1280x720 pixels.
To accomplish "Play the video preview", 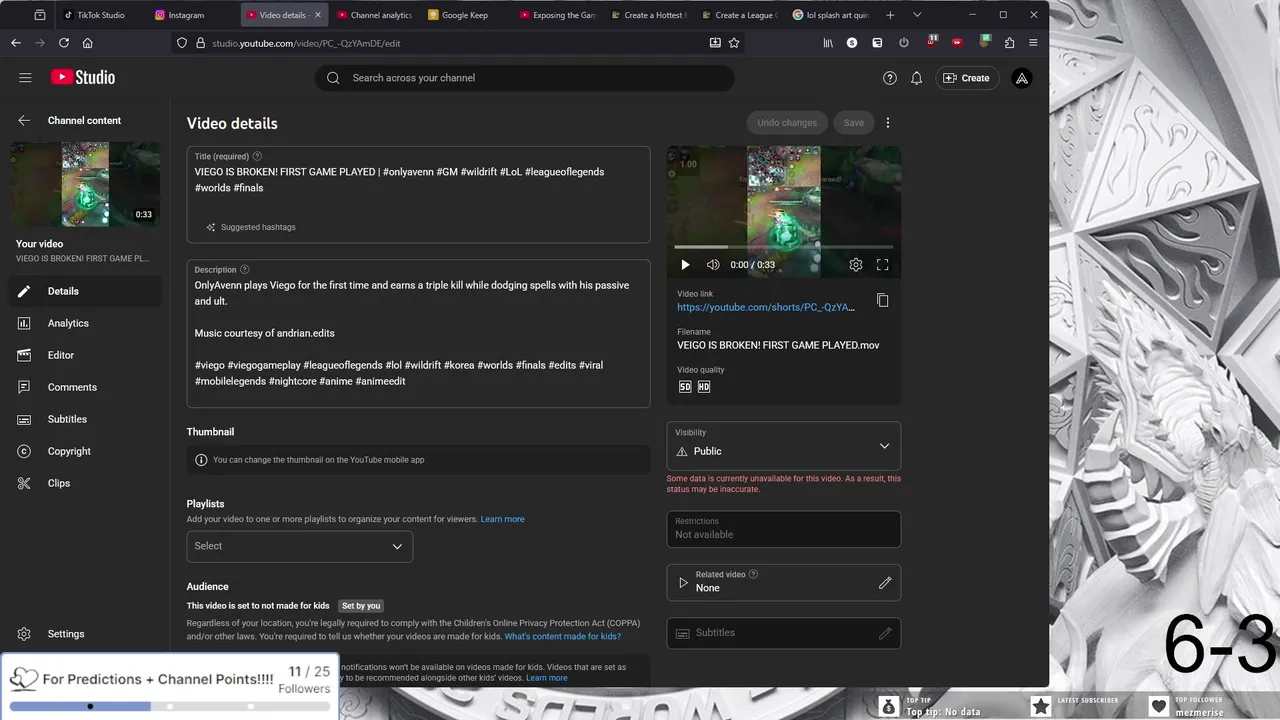I will (x=685, y=265).
